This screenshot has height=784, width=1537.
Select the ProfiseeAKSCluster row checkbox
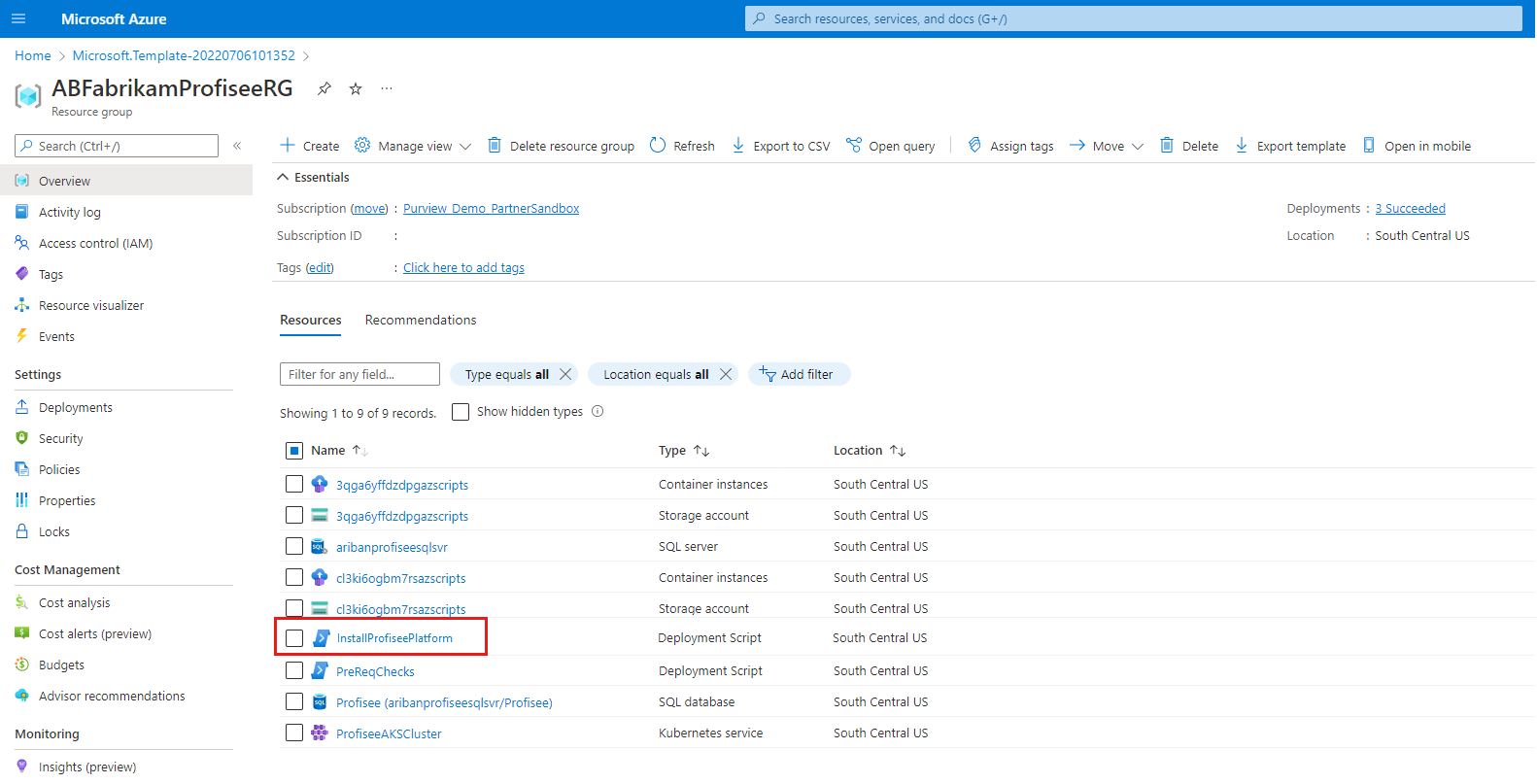tap(294, 733)
